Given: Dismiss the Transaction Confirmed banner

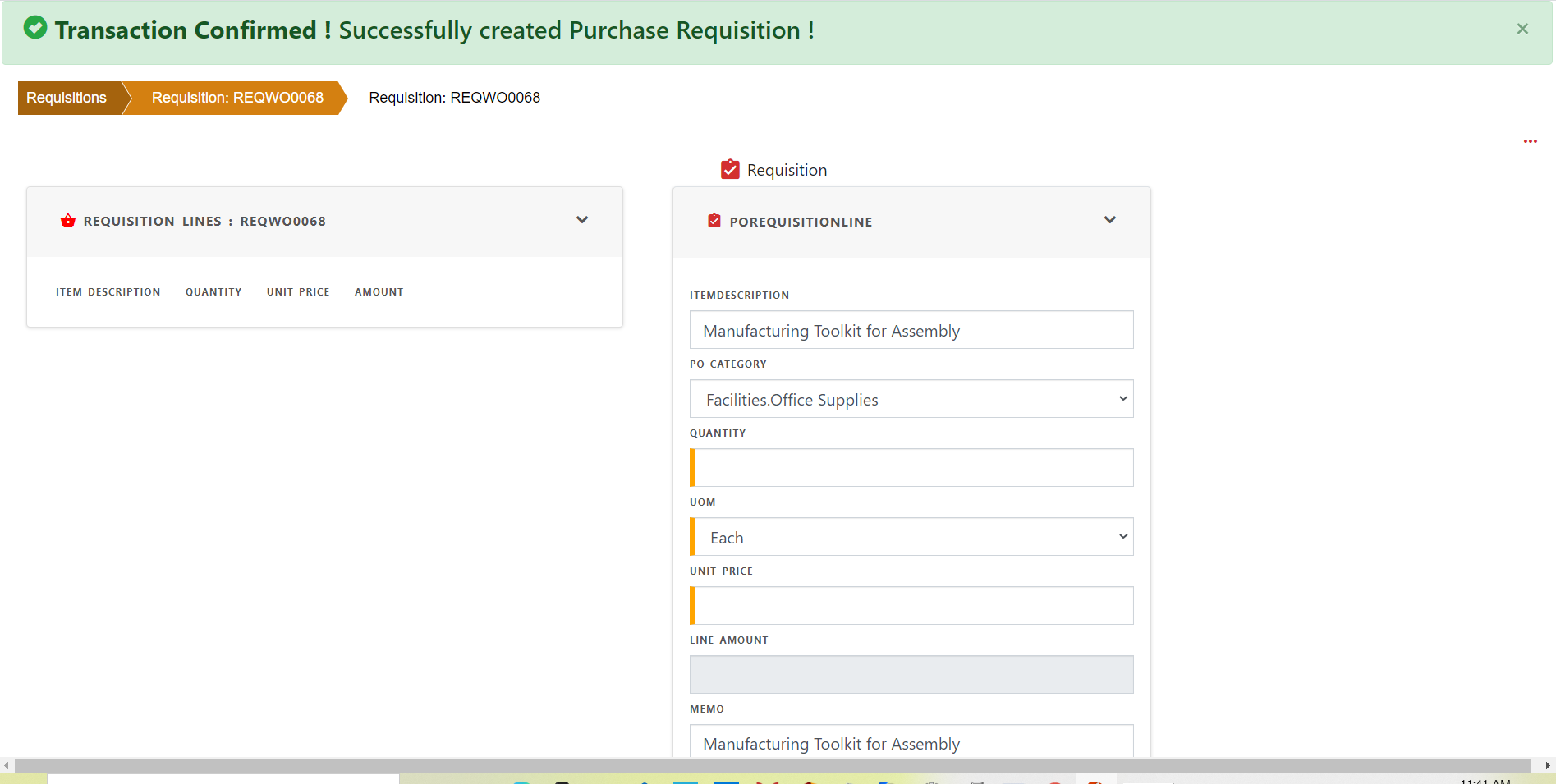Looking at the screenshot, I should click(1522, 29).
